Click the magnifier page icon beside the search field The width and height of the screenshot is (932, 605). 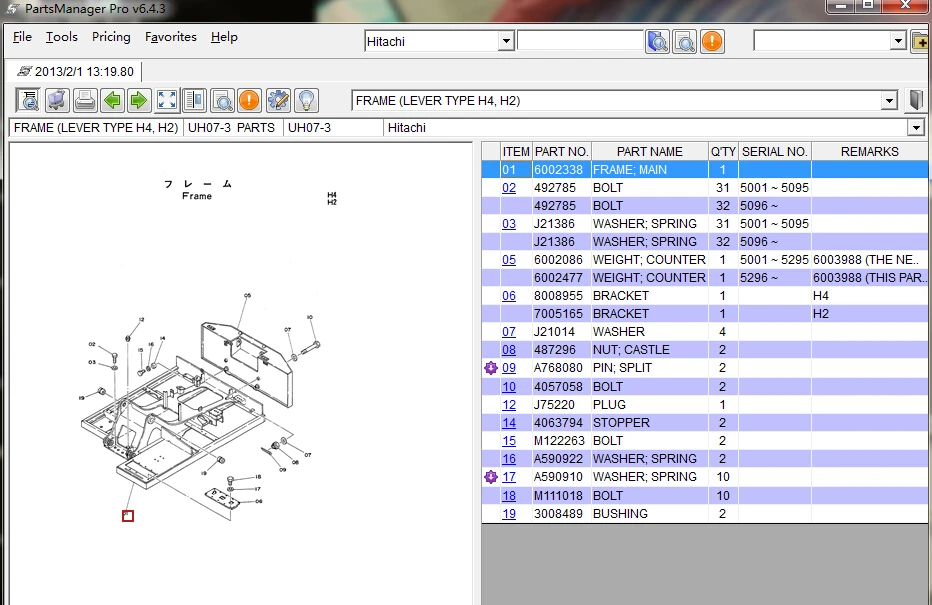(x=684, y=42)
